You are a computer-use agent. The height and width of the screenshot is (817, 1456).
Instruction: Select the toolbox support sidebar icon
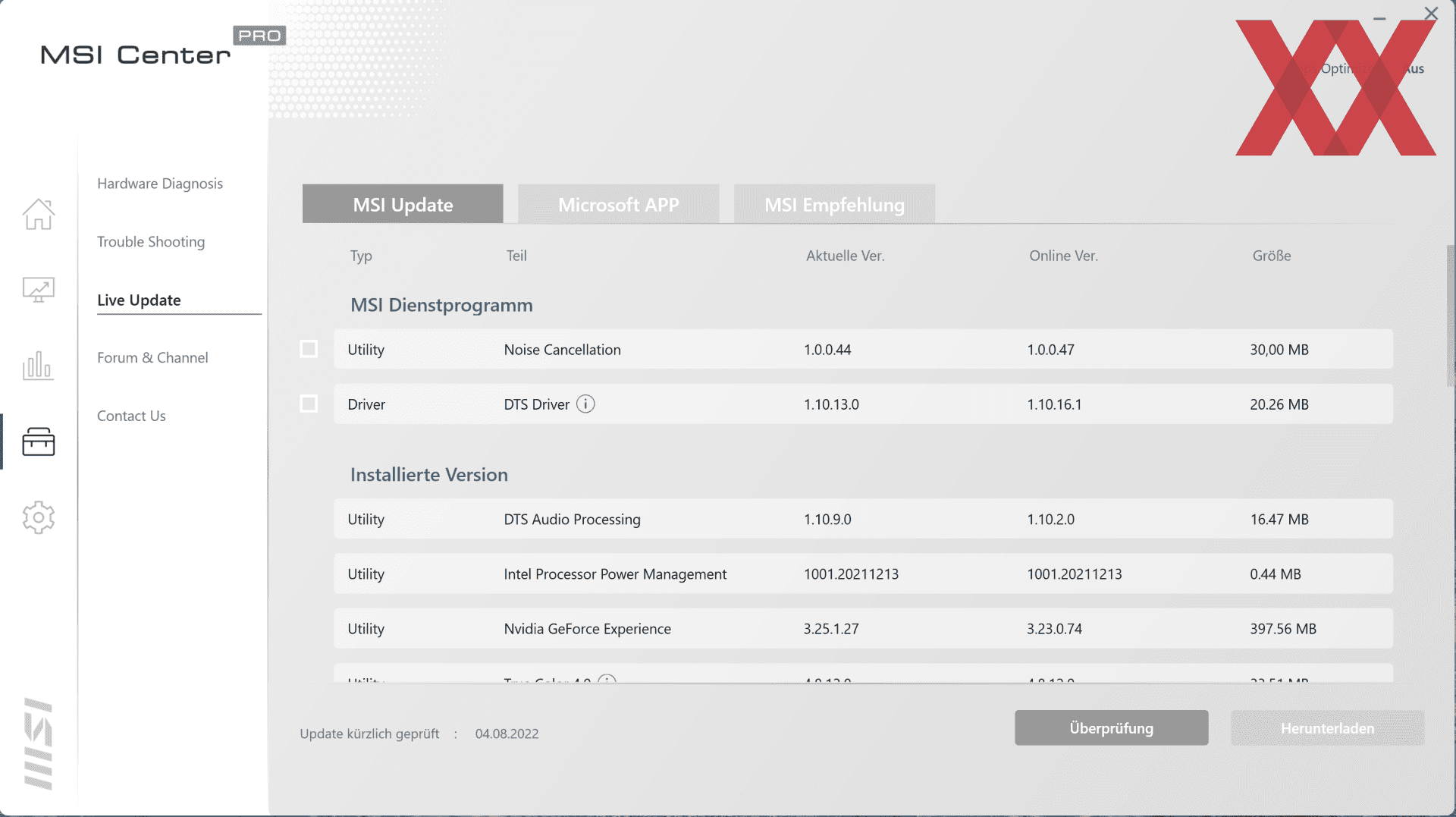[x=38, y=441]
